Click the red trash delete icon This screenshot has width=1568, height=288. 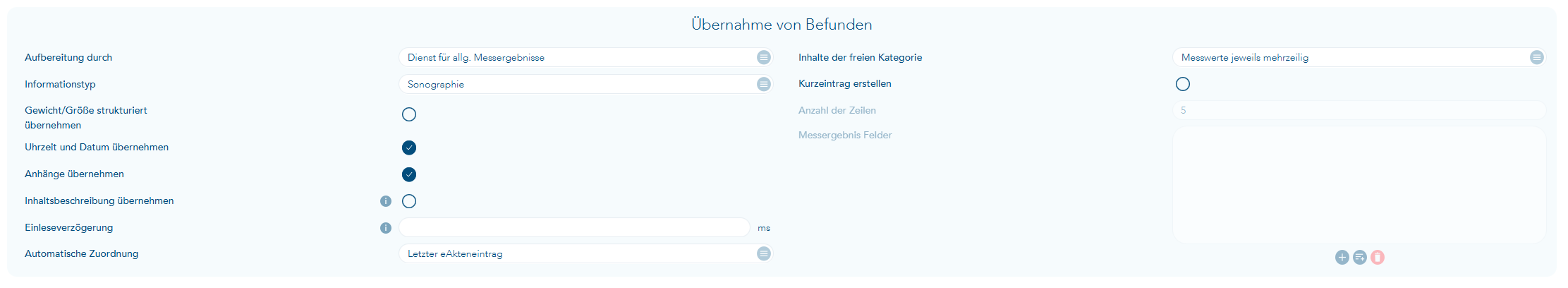pos(1378,258)
